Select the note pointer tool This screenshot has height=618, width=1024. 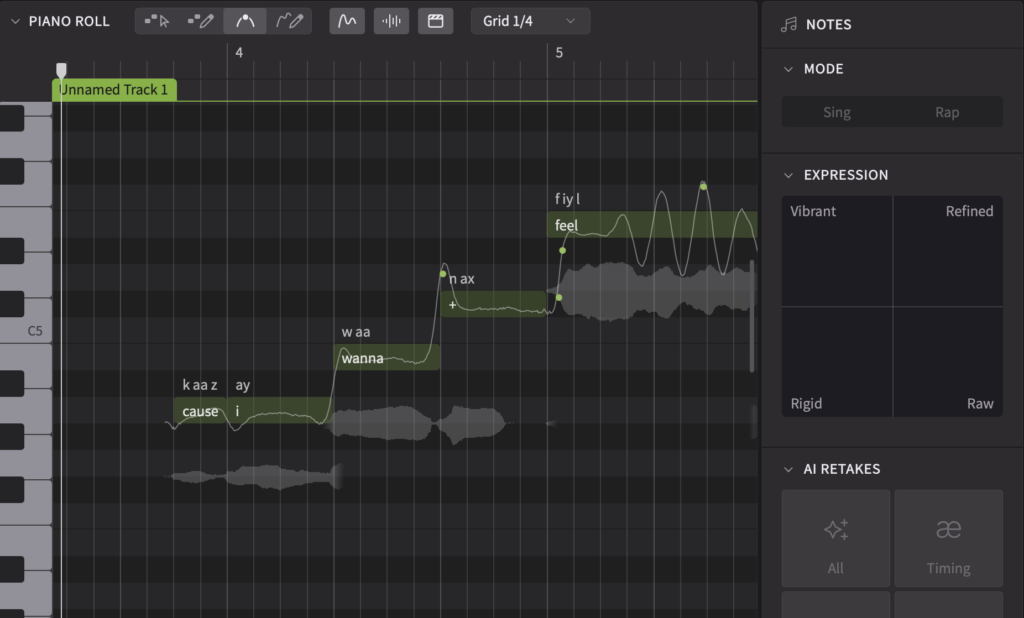point(157,21)
